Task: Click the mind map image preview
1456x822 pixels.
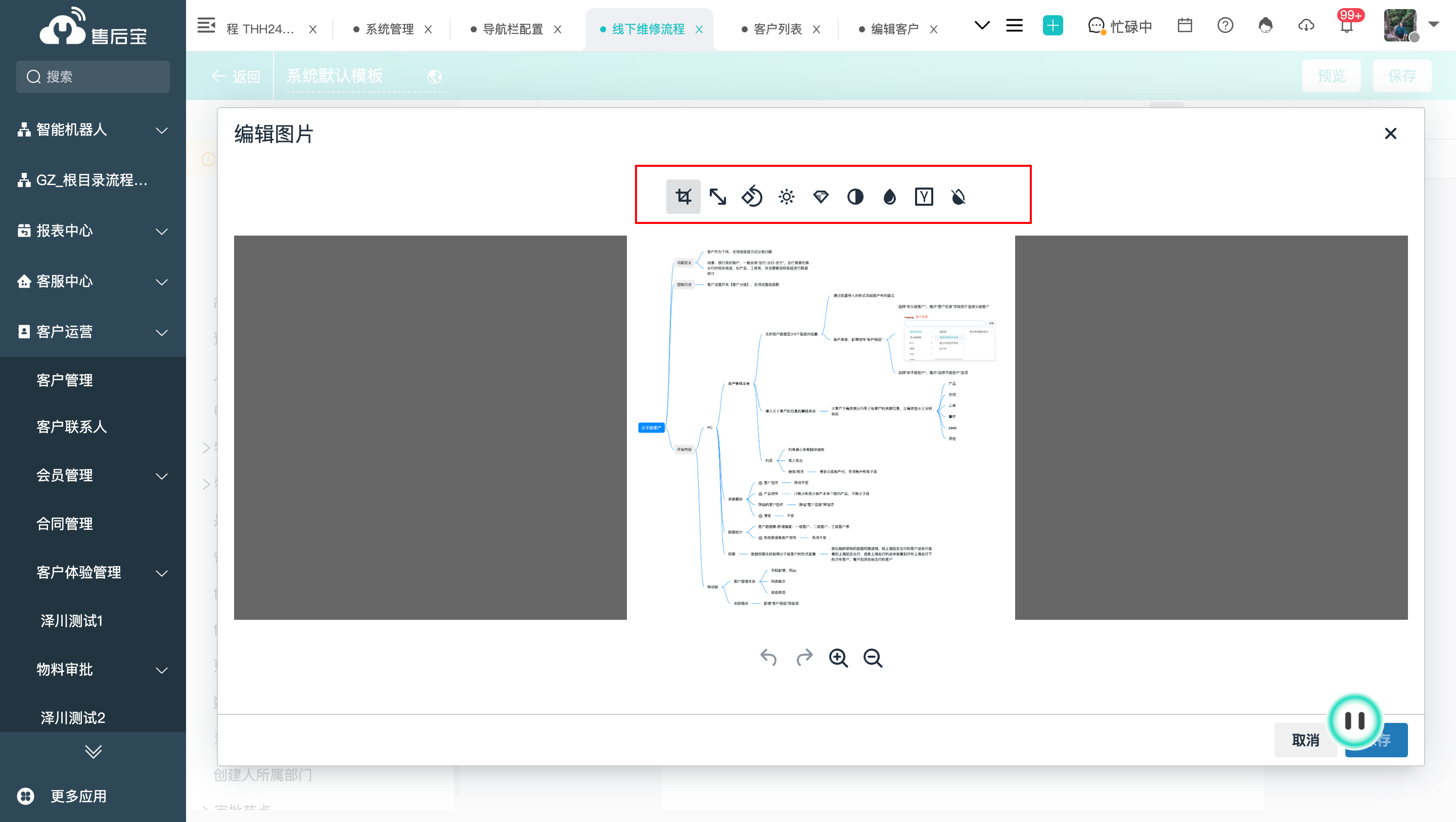Action: pyautogui.click(x=821, y=427)
